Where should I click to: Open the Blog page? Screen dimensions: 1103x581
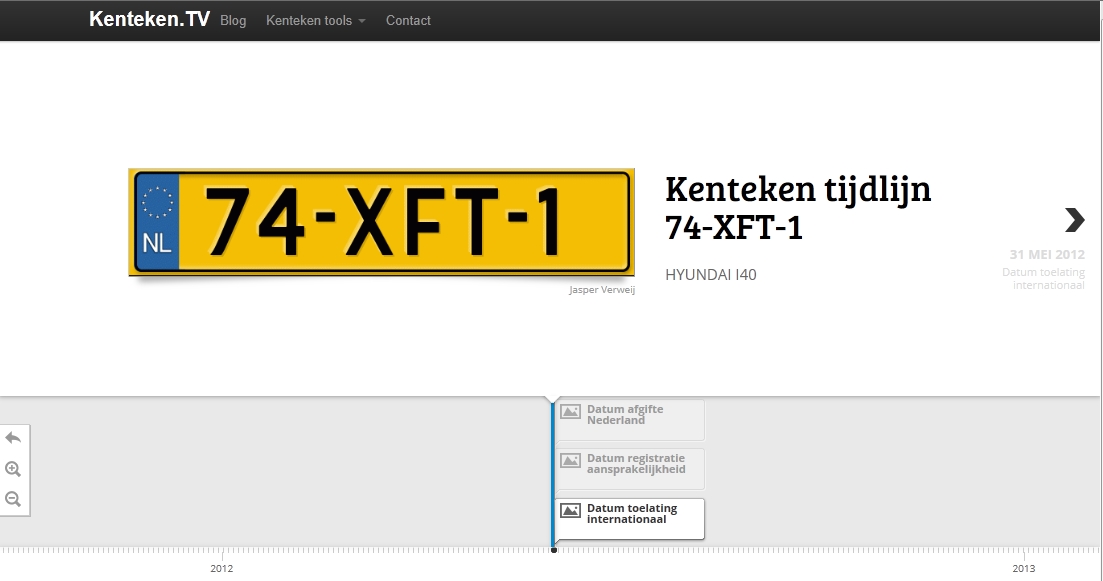233,20
